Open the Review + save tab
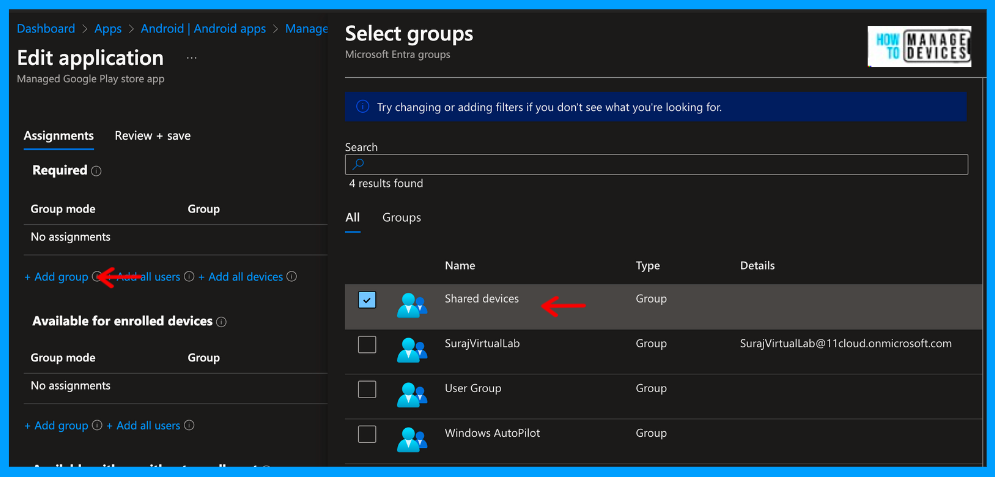The width and height of the screenshot is (995, 477). [152, 136]
